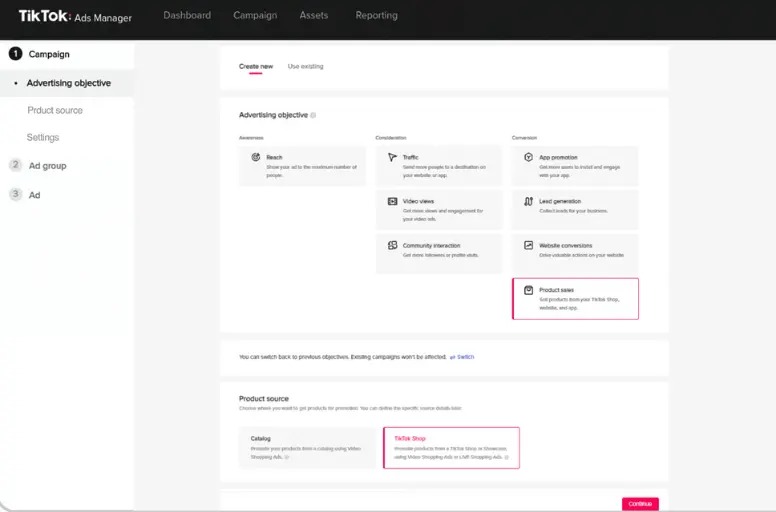Click the TikTok Shop description info icon

pyautogui.click(x=506, y=457)
